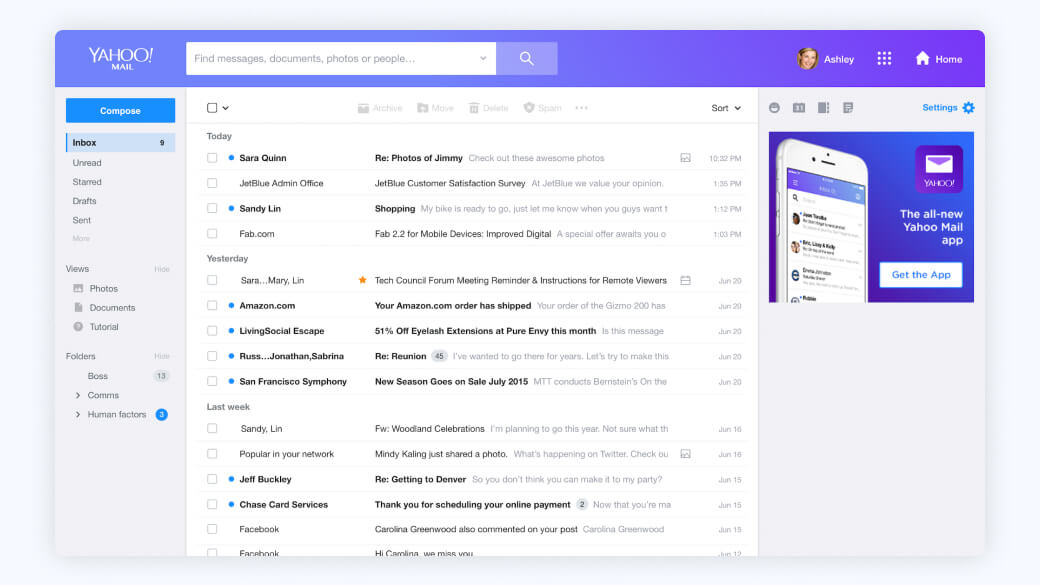Click photo attachment icon on Sara Quinn email
1040x585 pixels.
point(685,158)
